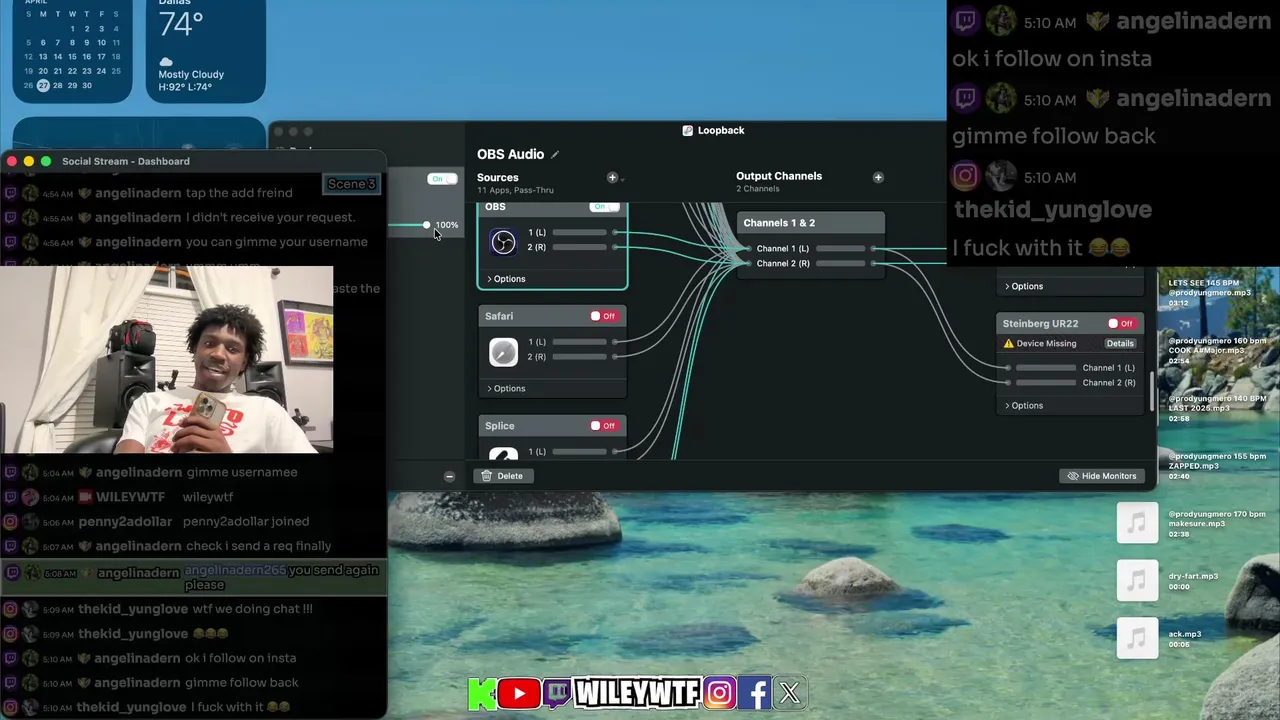The image size is (1280, 720).
Task: Open the makesure.mp3 music file icon
Action: [1137, 522]
